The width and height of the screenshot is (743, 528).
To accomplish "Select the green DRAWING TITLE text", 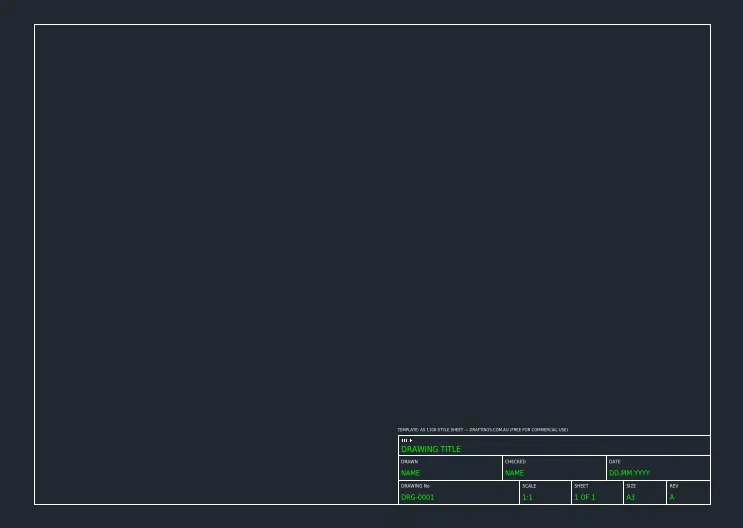I will (x=431, y=449).
